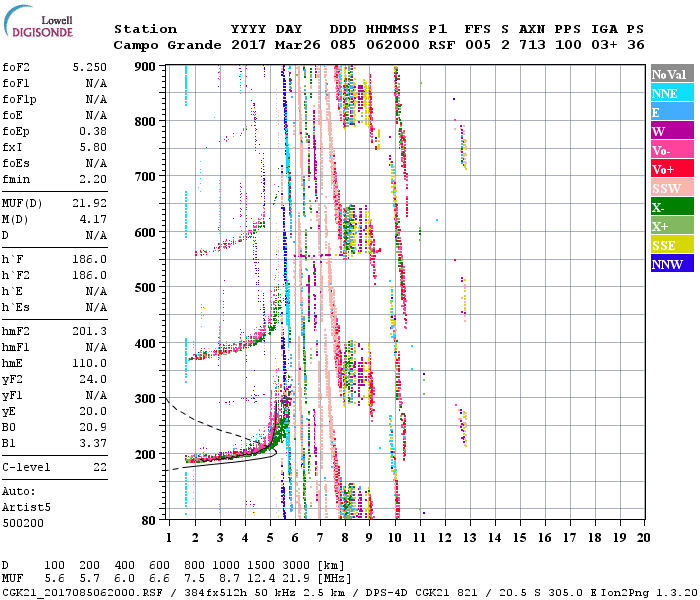Image resolution: width=700 pixels, height=600 pixels.
Task: Click the 20 MHz frequency axis tick
Action: click(642, 538)
